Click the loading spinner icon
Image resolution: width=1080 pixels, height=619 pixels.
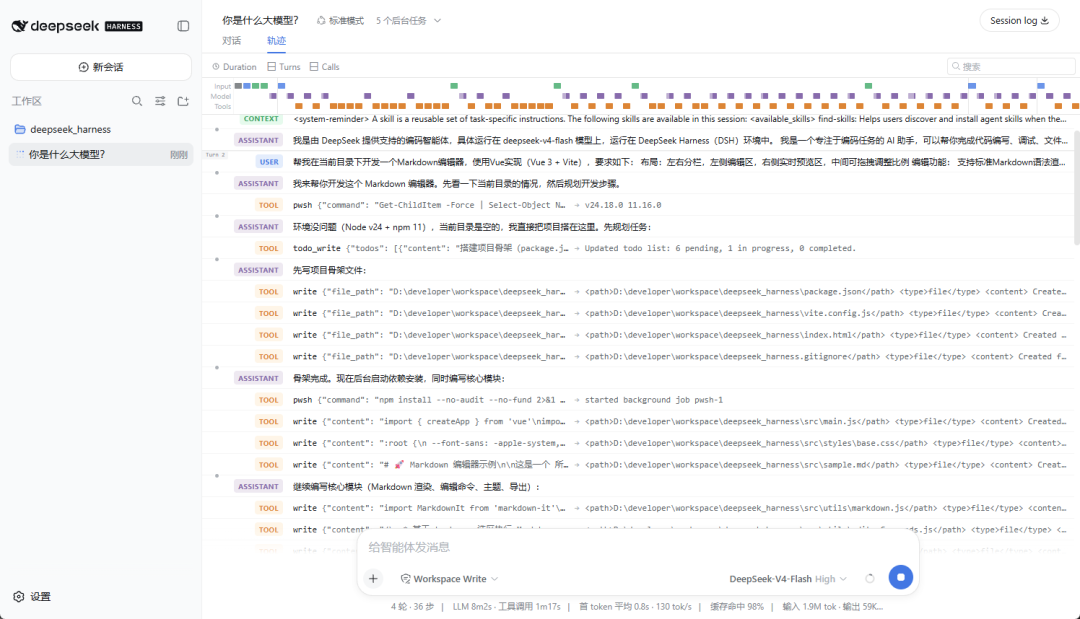(x=870, y=578)
